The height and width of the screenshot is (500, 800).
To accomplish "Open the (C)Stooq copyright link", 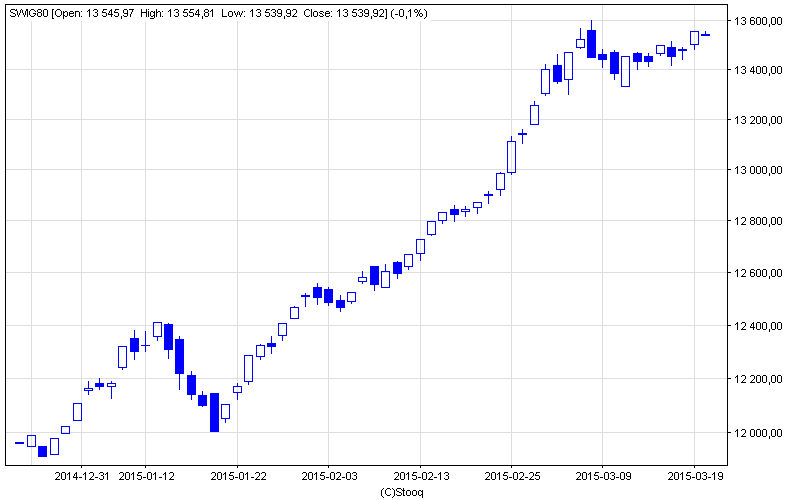I will point(402,492).
